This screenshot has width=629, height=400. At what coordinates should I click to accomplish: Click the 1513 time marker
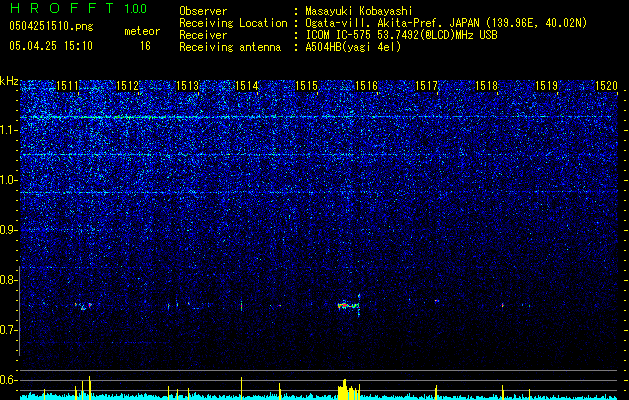[187, 85]
